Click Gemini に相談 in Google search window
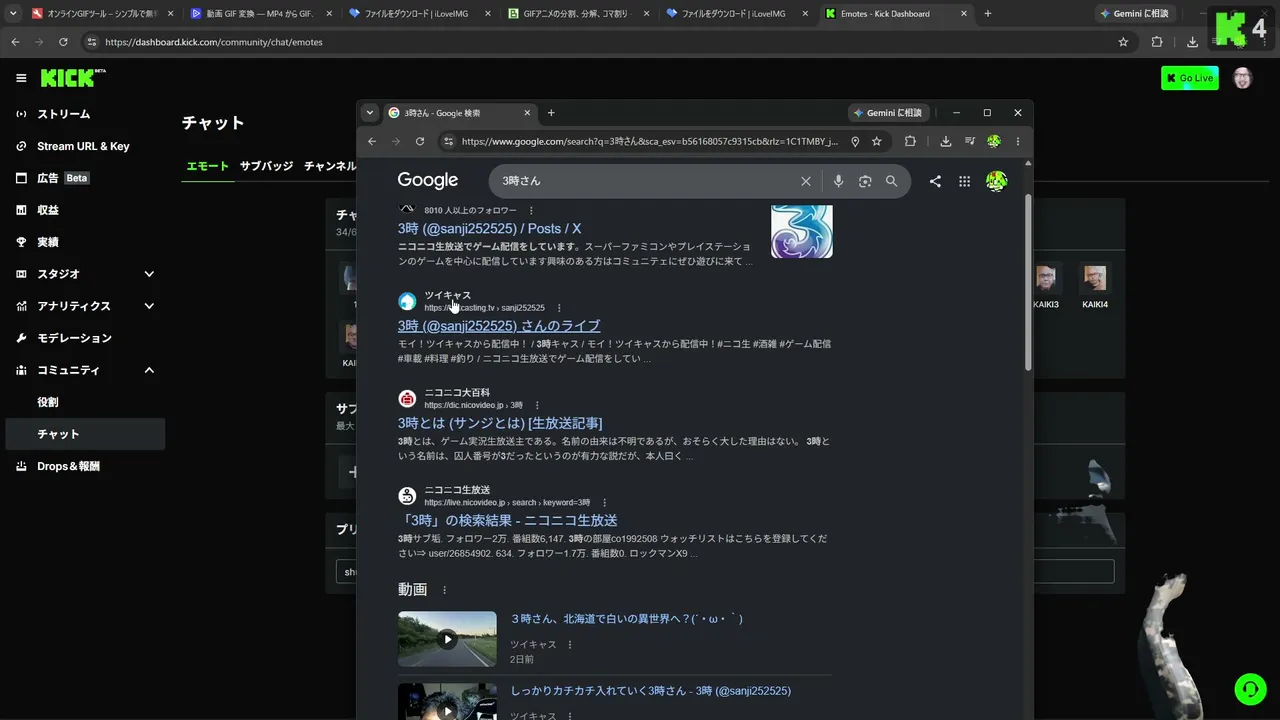Image resolution: width=1280 pixels, height=720 pixels. coord(888,113)
